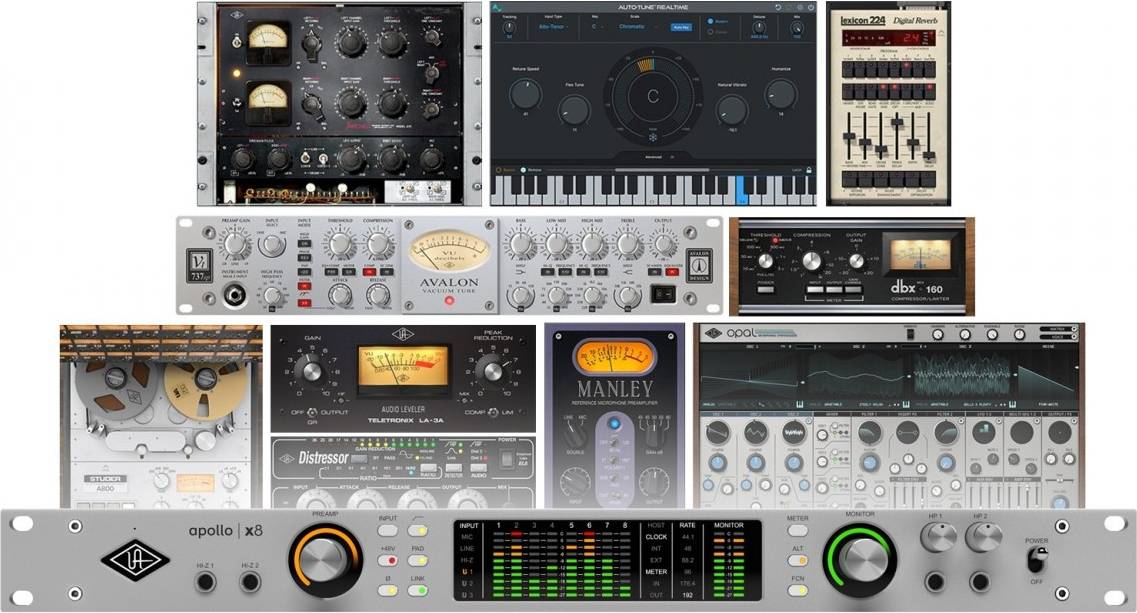The height and width of the screenshot is (613, 1137).
Task: Click the Manley Gain dB rotary selector
Action: point(655,436)
